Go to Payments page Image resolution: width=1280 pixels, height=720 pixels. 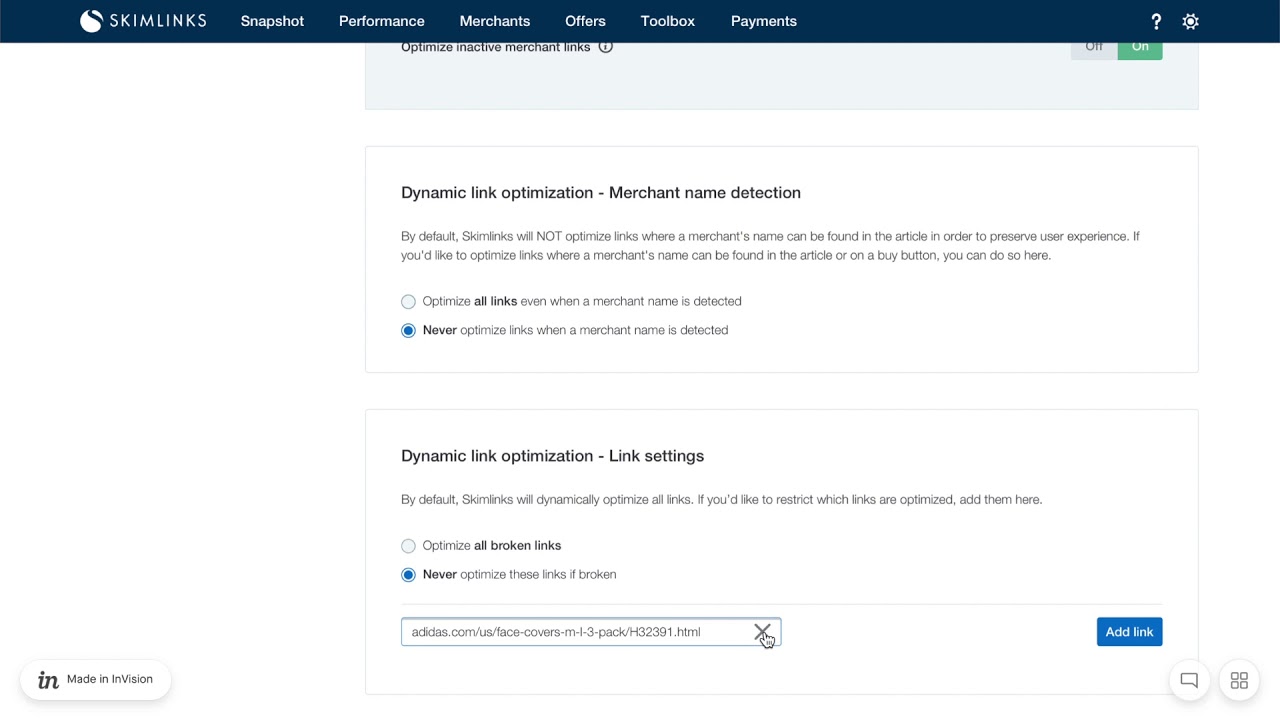[764, 21]
